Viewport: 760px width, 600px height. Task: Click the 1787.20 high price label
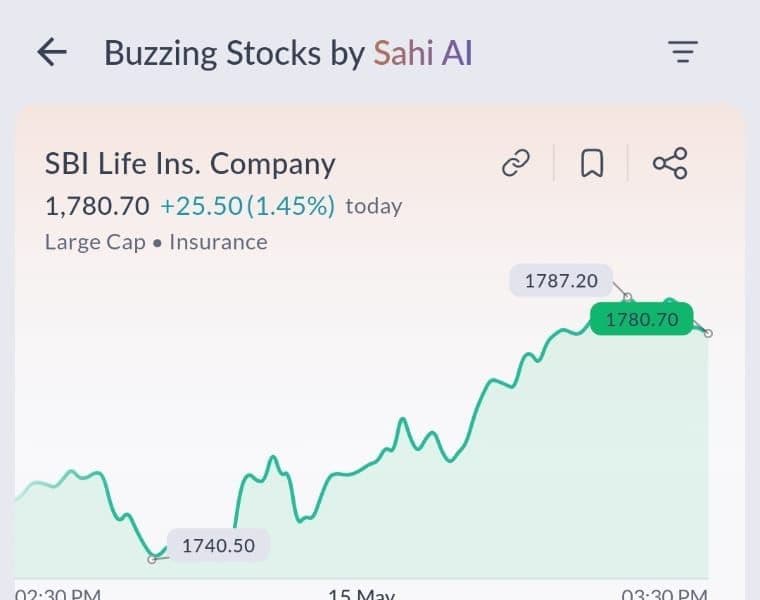(561, 281)
